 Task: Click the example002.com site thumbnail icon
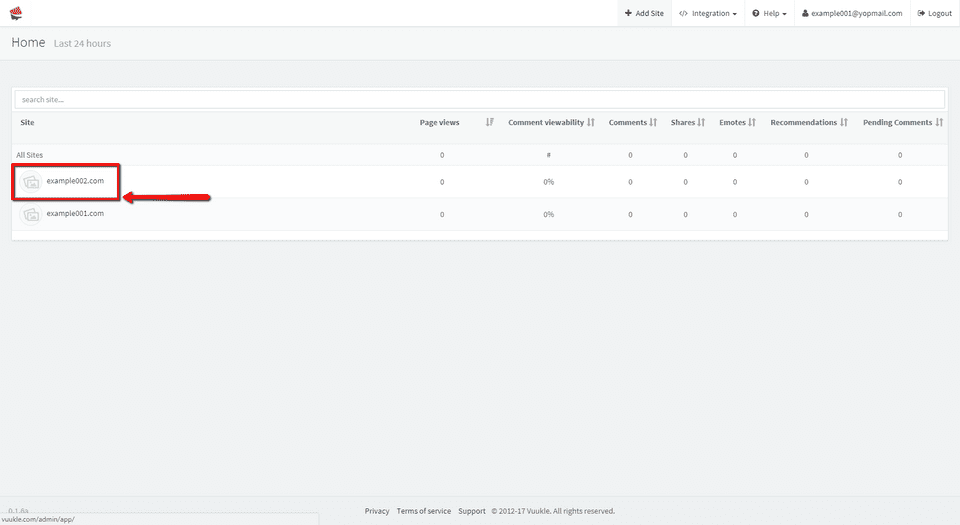pyautogui.click(x=31, y=182)
